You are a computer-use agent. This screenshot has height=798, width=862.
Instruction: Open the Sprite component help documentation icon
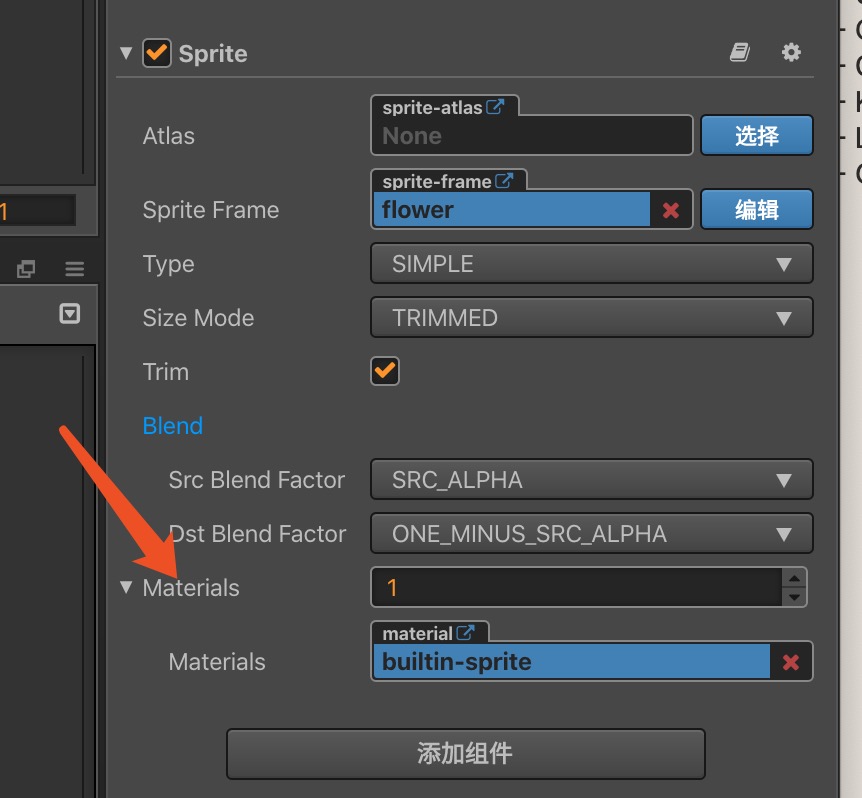739,52
